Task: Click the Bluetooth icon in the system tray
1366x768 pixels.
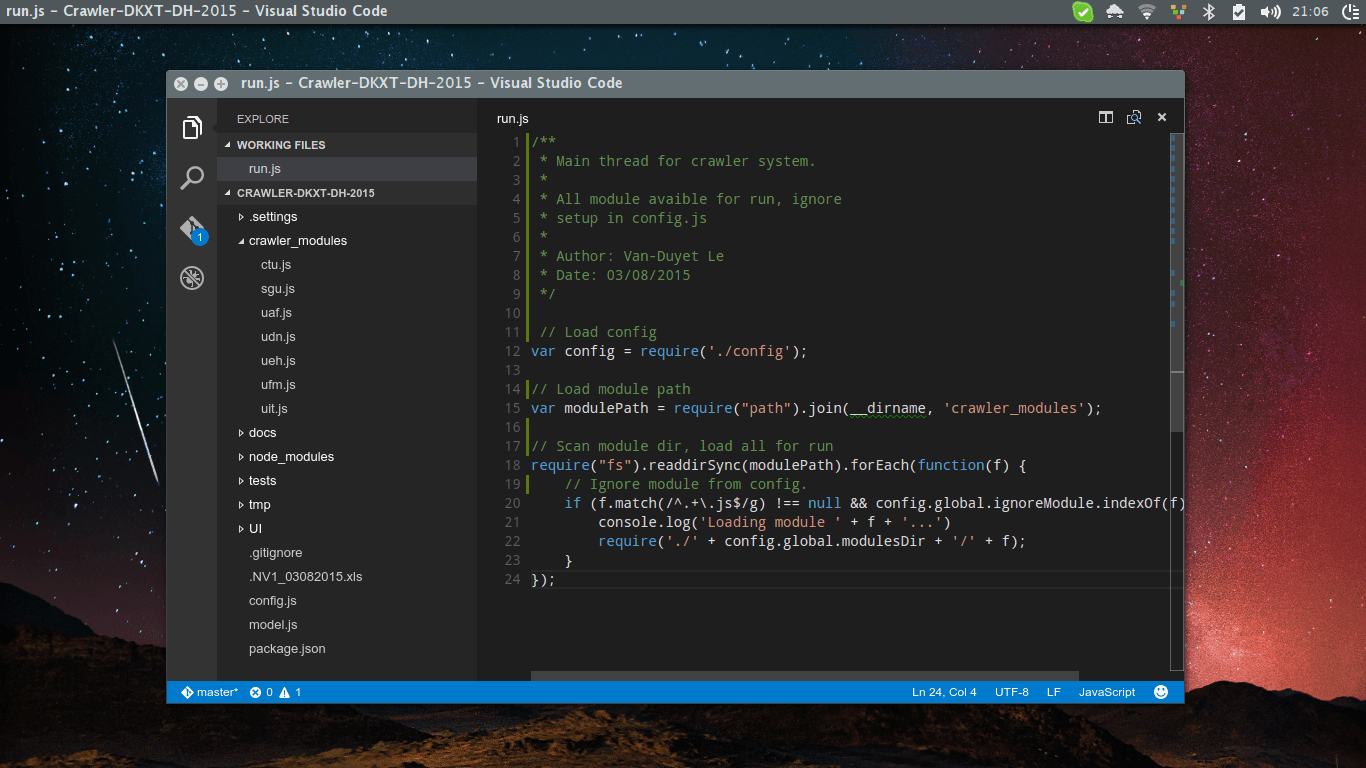Action: pos(1209,11)
